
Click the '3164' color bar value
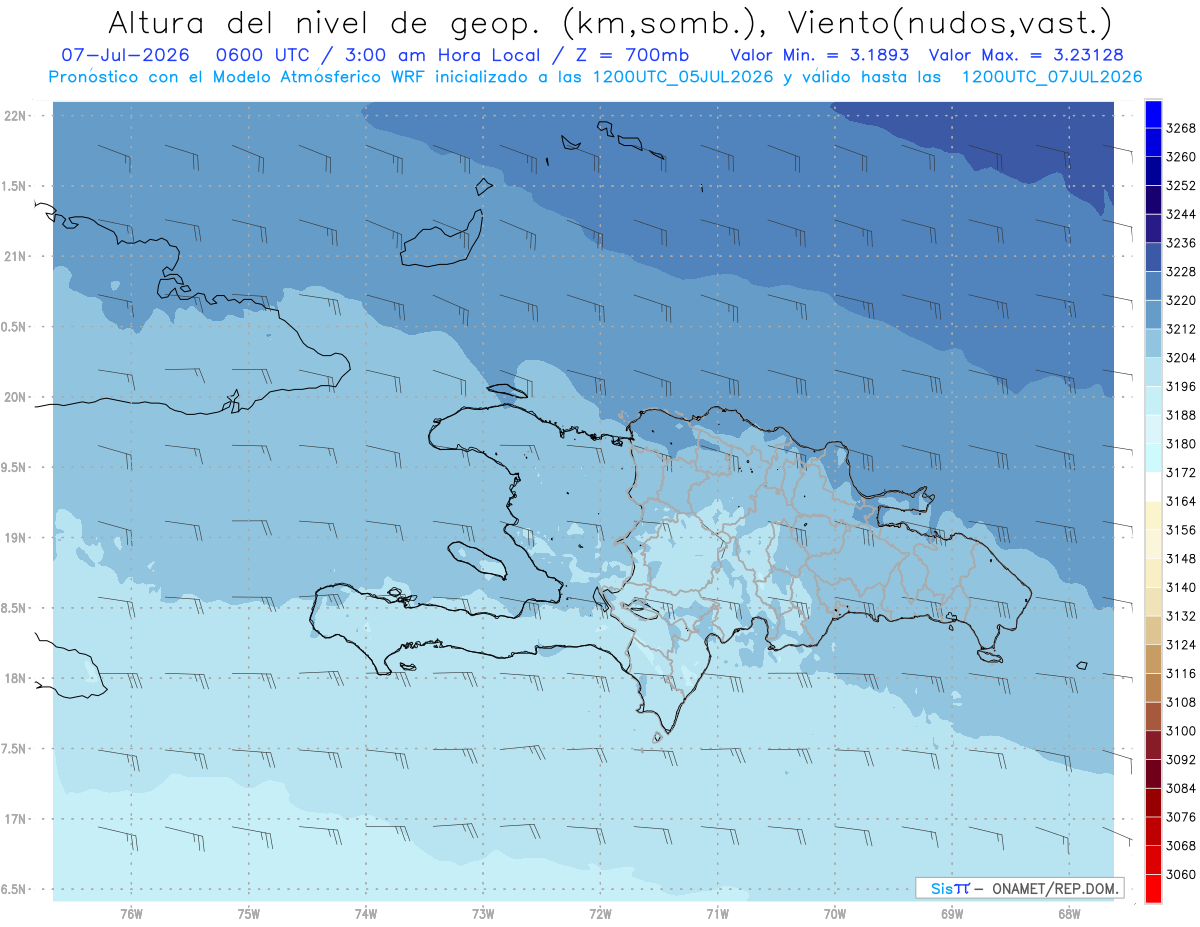click(1181, 501)
